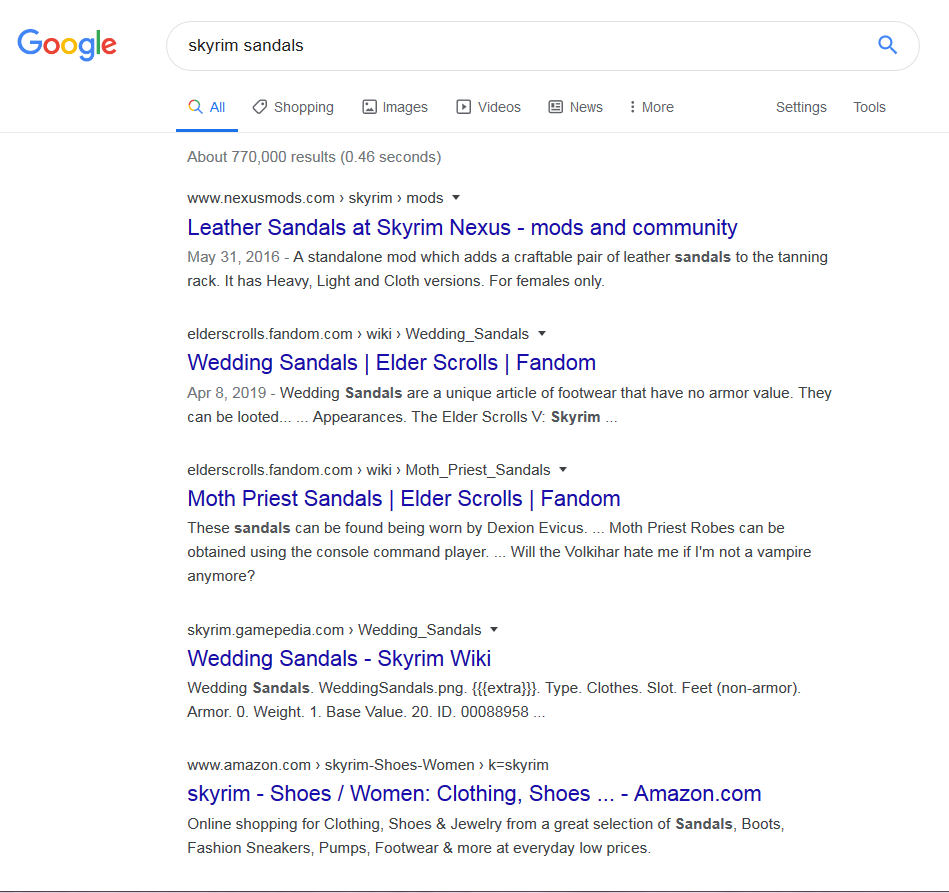Open Moth Priest Sandals Fandom result

[404, 499]
